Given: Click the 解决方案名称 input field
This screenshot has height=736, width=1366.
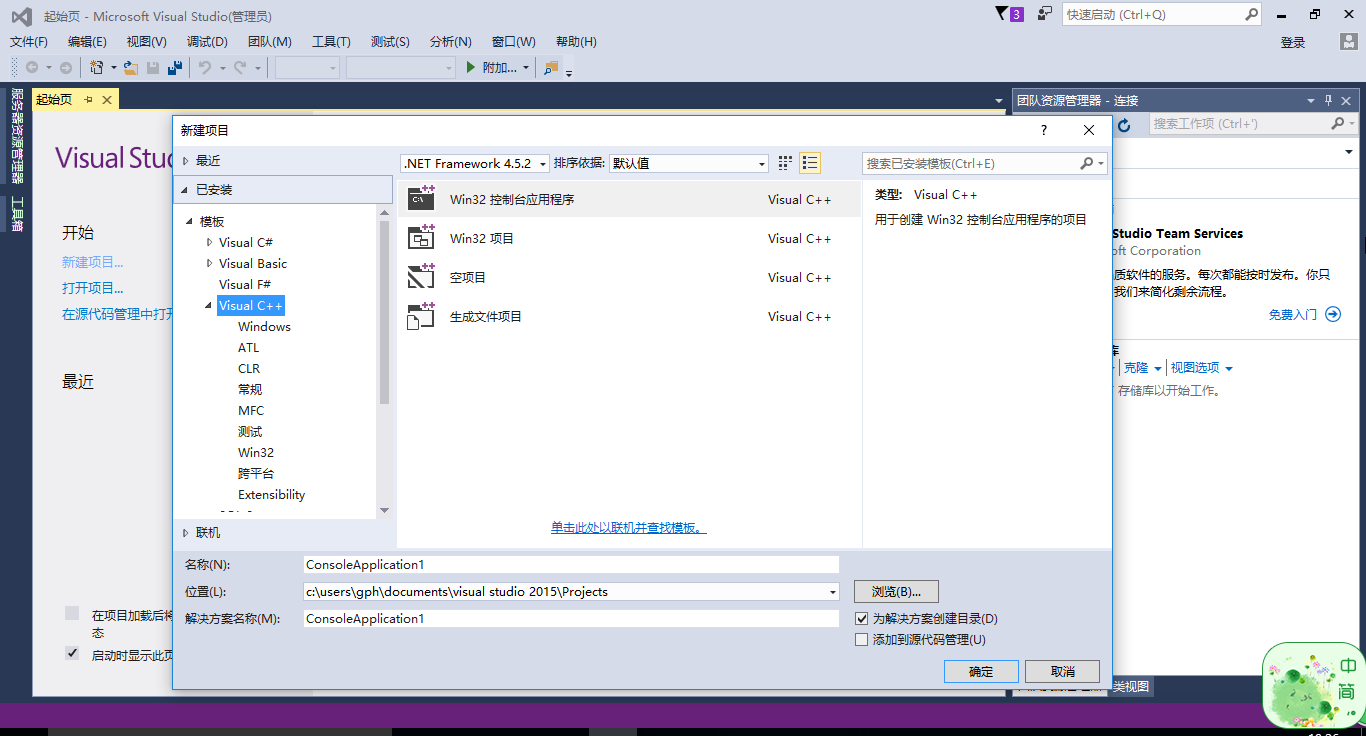Looking at the screenshot, I should coord(571,618).
